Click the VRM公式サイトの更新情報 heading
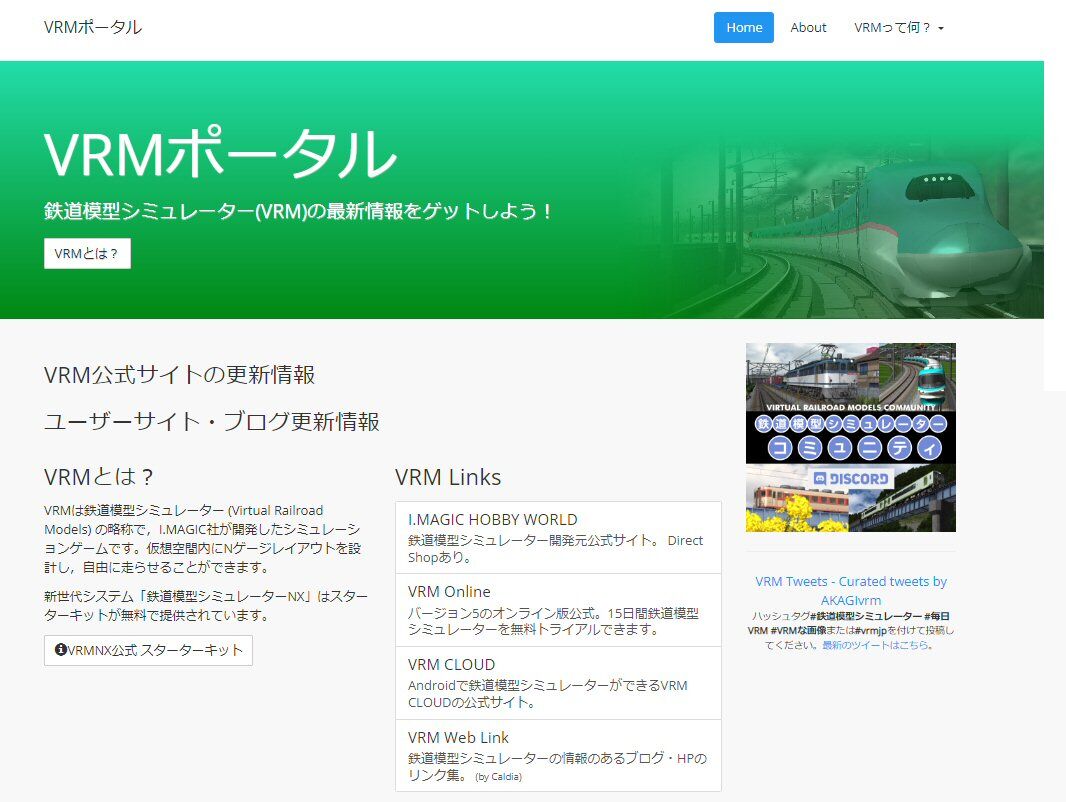Screen dimensions: 1066x802 (179, 374)
